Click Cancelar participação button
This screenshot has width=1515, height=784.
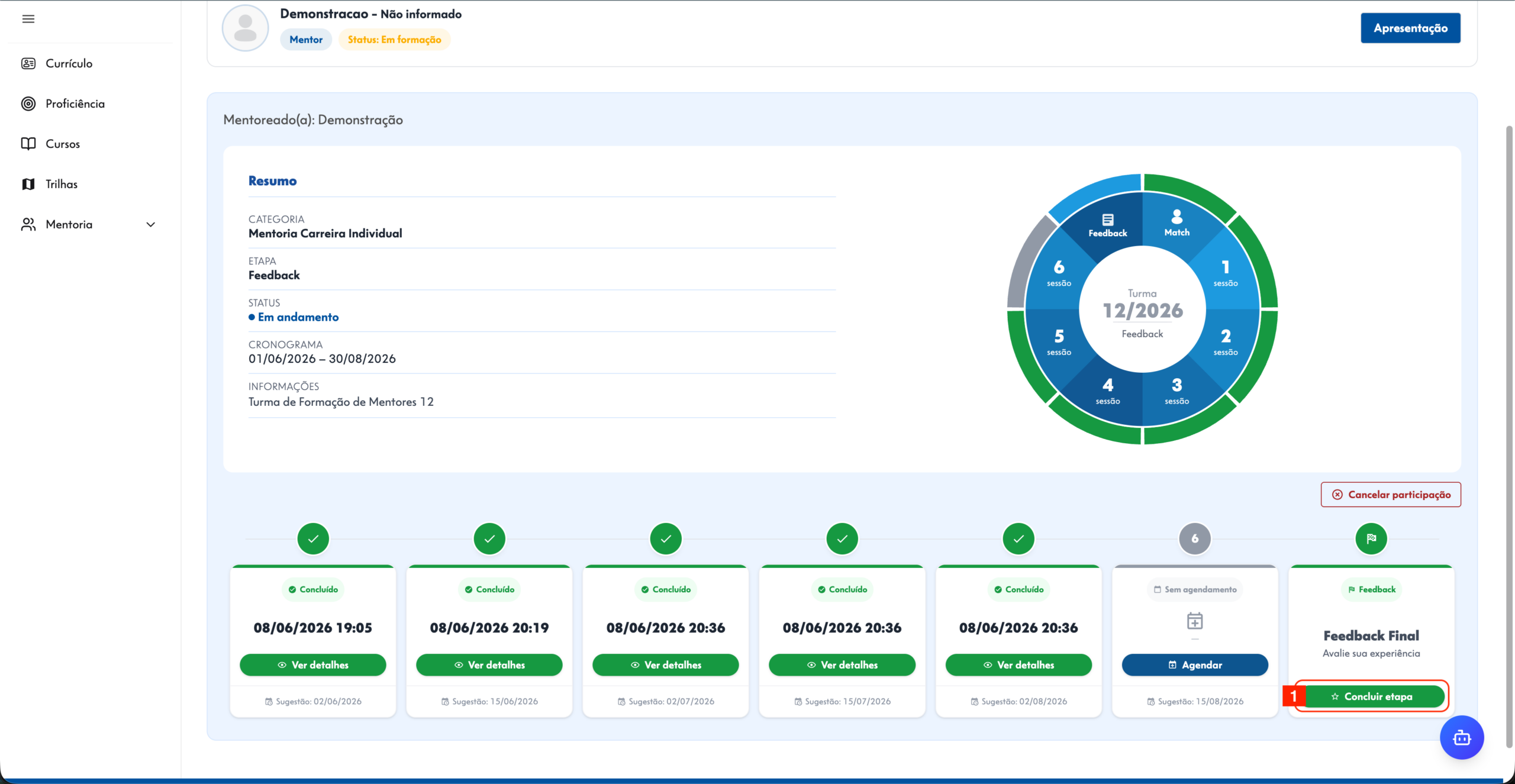point(1391,495)
